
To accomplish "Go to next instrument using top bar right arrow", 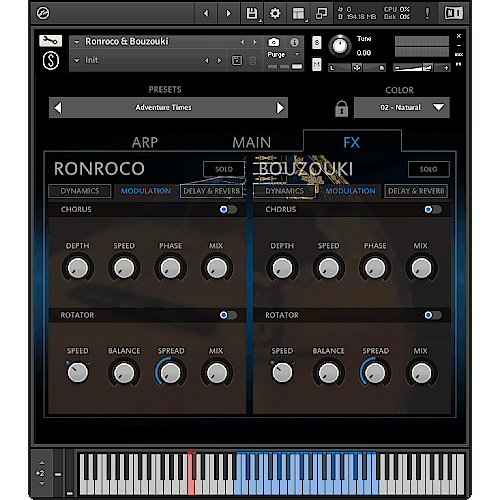I will [x=229, y=13].
